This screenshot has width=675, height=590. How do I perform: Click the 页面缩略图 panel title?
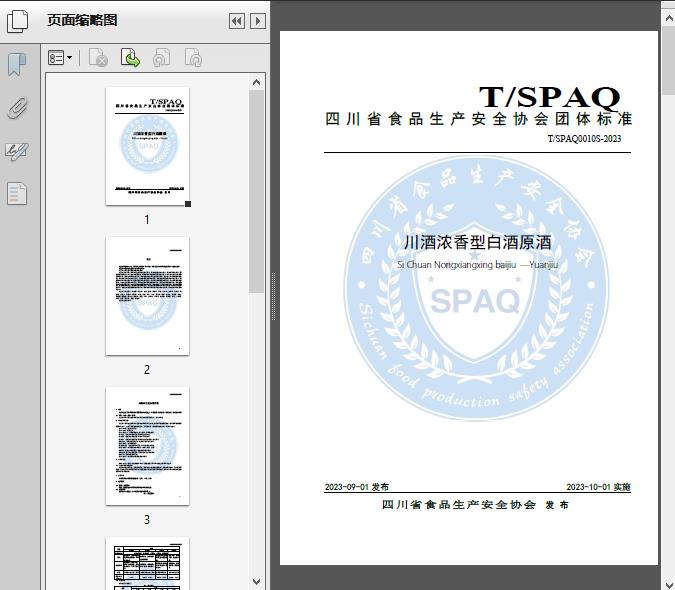[82, 20]
